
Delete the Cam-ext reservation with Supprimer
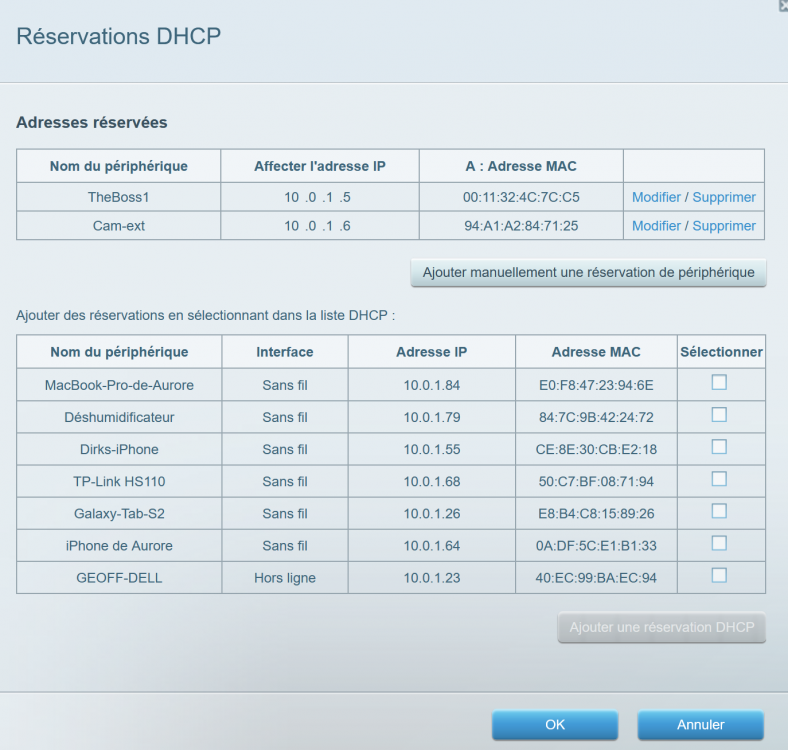(724, 226)
